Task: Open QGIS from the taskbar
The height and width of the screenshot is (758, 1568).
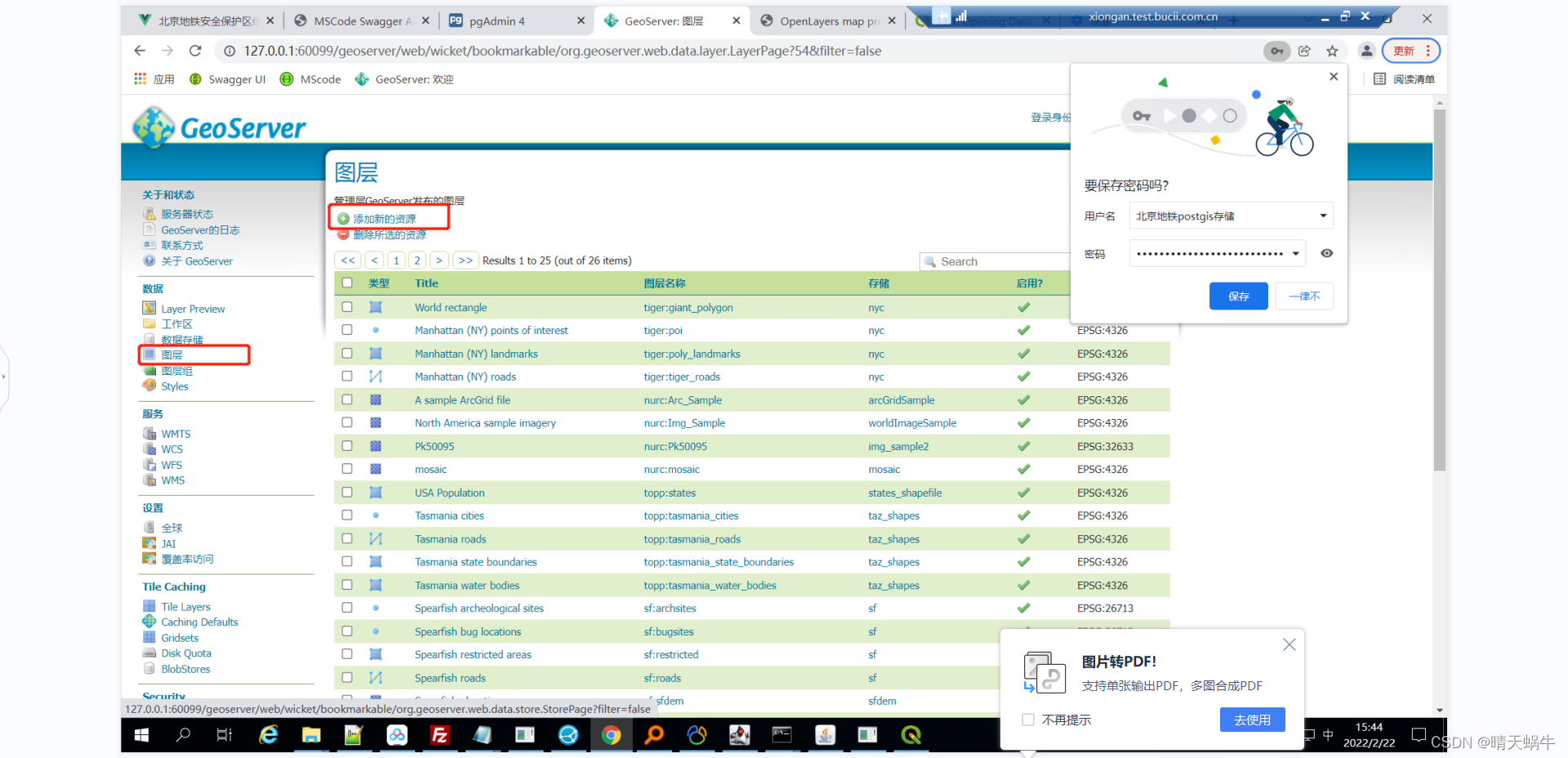Action: coord(911,735)
